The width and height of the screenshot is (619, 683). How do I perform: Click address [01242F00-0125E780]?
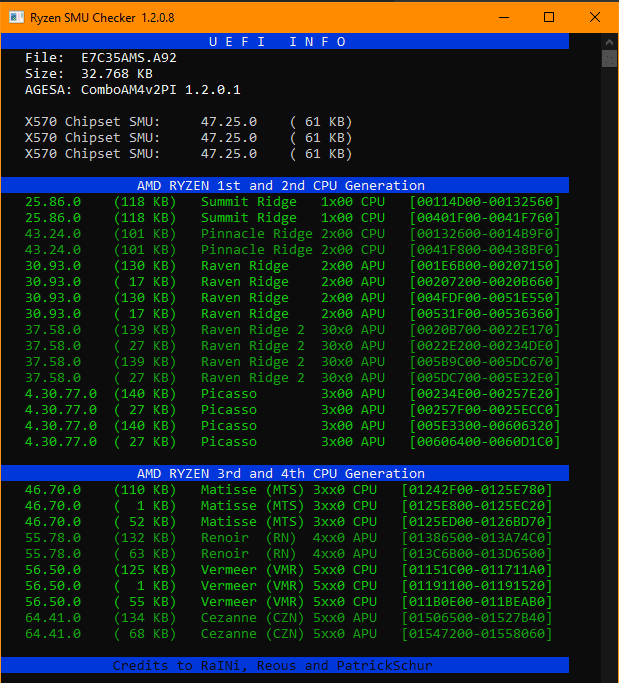(x=477, y=490)
